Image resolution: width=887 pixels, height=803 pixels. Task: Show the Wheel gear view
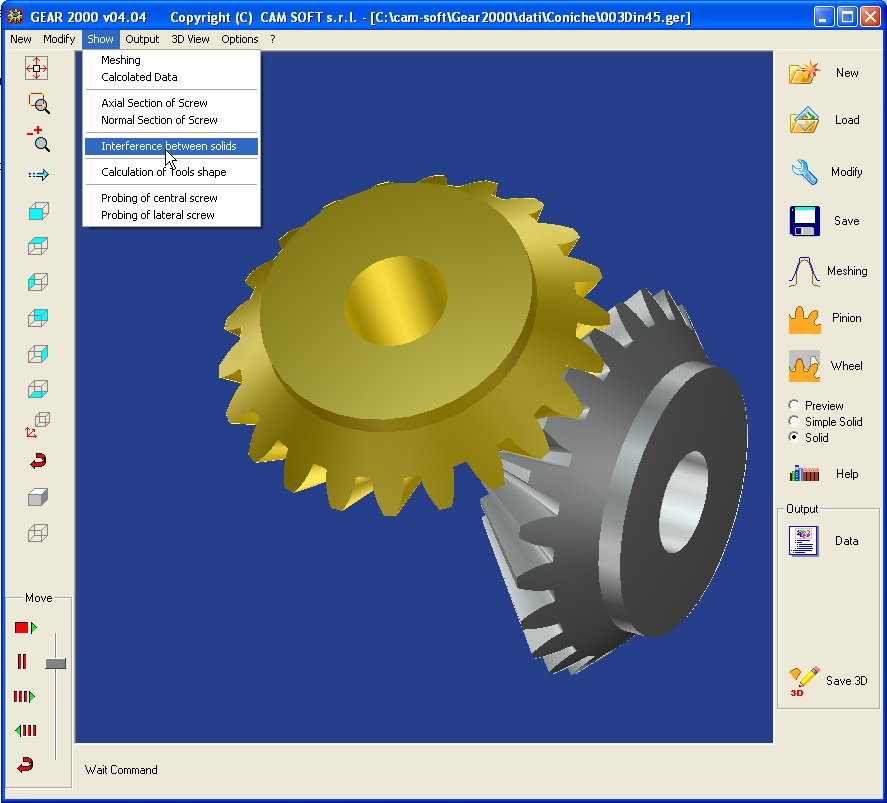click(805, 366)
